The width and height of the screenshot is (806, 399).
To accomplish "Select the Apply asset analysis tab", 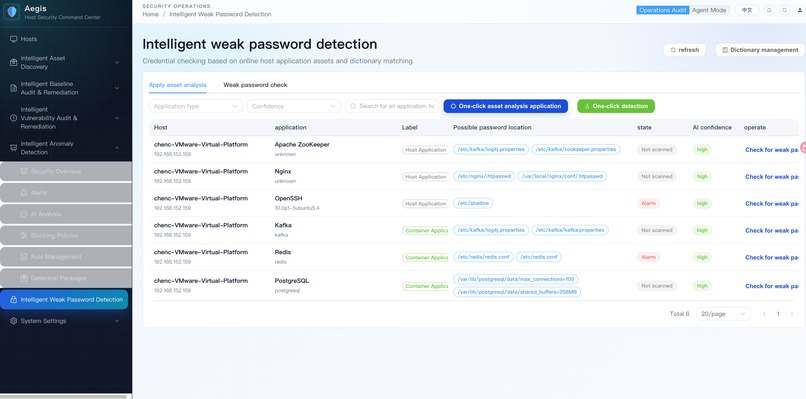I will (x=177, y=85).
